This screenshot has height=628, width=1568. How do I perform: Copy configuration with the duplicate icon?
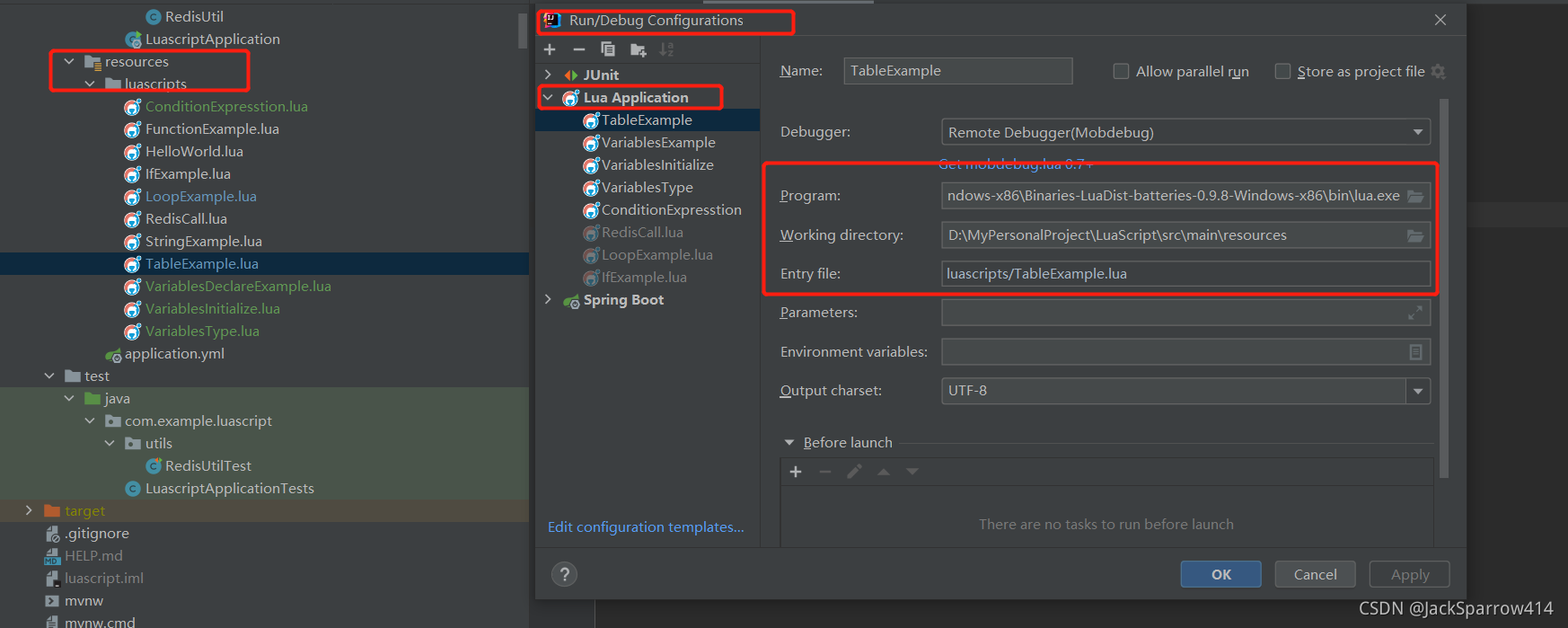tap(608, 49)
